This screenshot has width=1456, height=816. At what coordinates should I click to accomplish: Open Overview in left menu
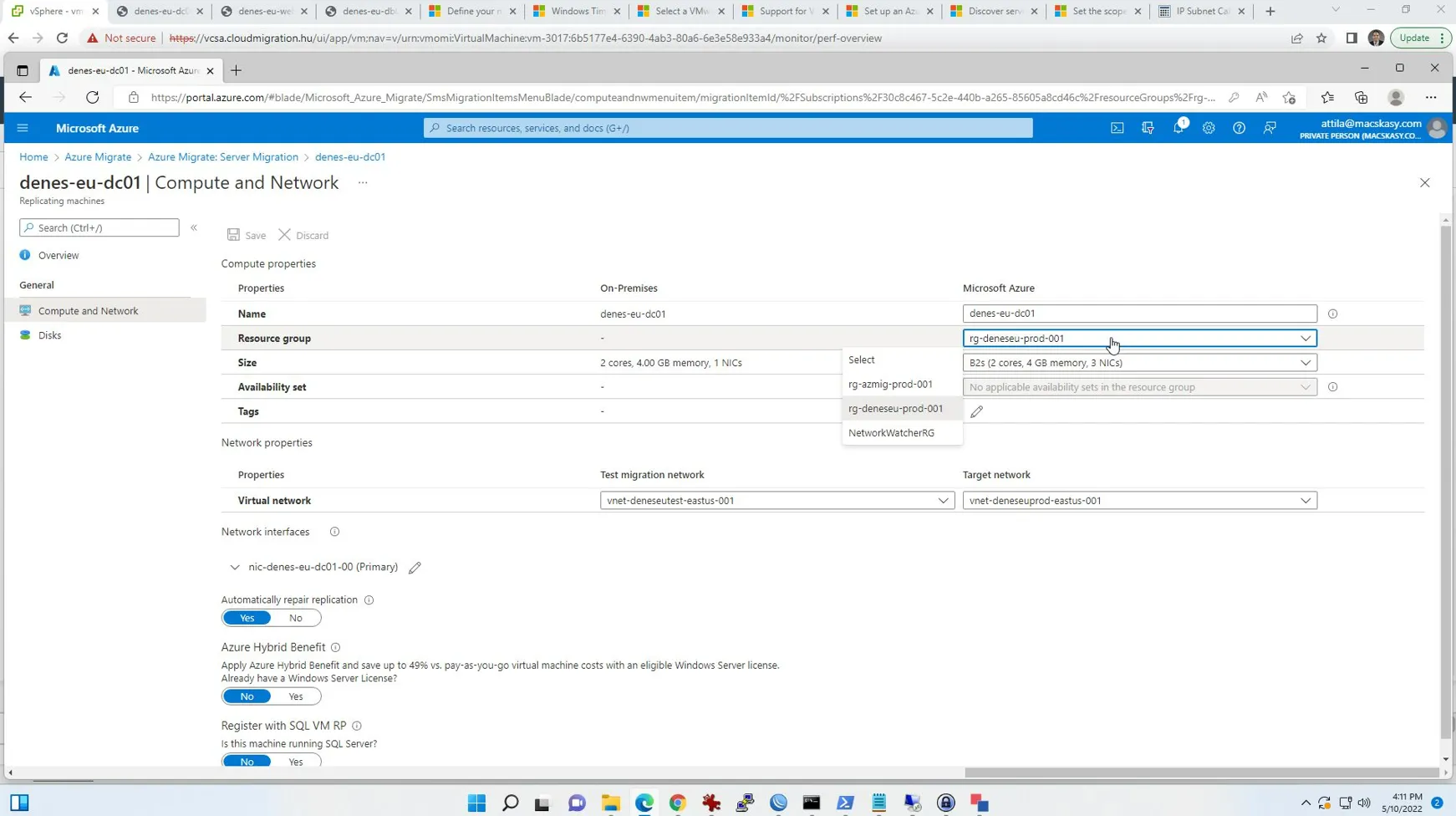(x=59, y=256)
